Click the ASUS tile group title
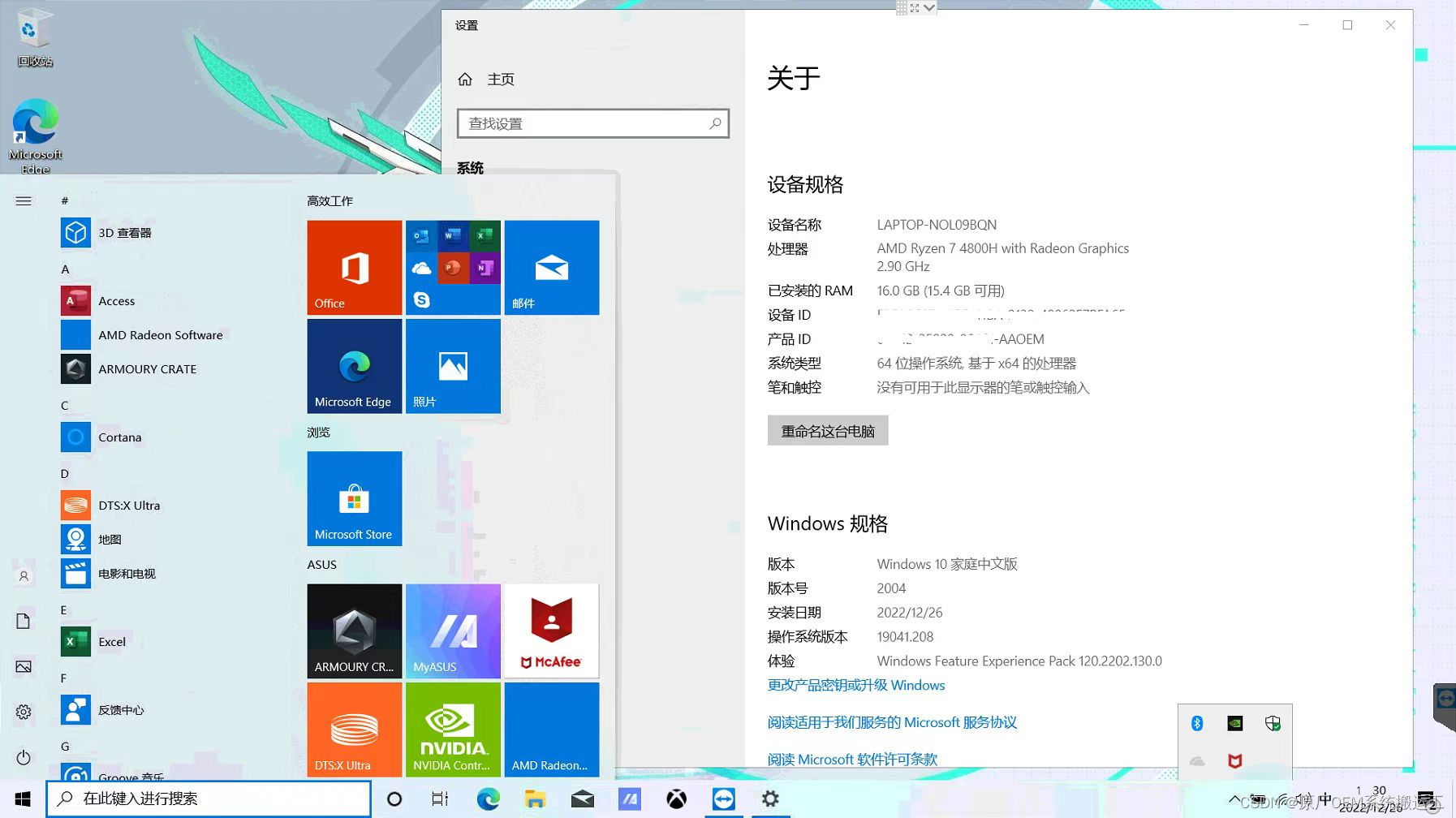Screen dimensions: 1456x818 (321, 564)
